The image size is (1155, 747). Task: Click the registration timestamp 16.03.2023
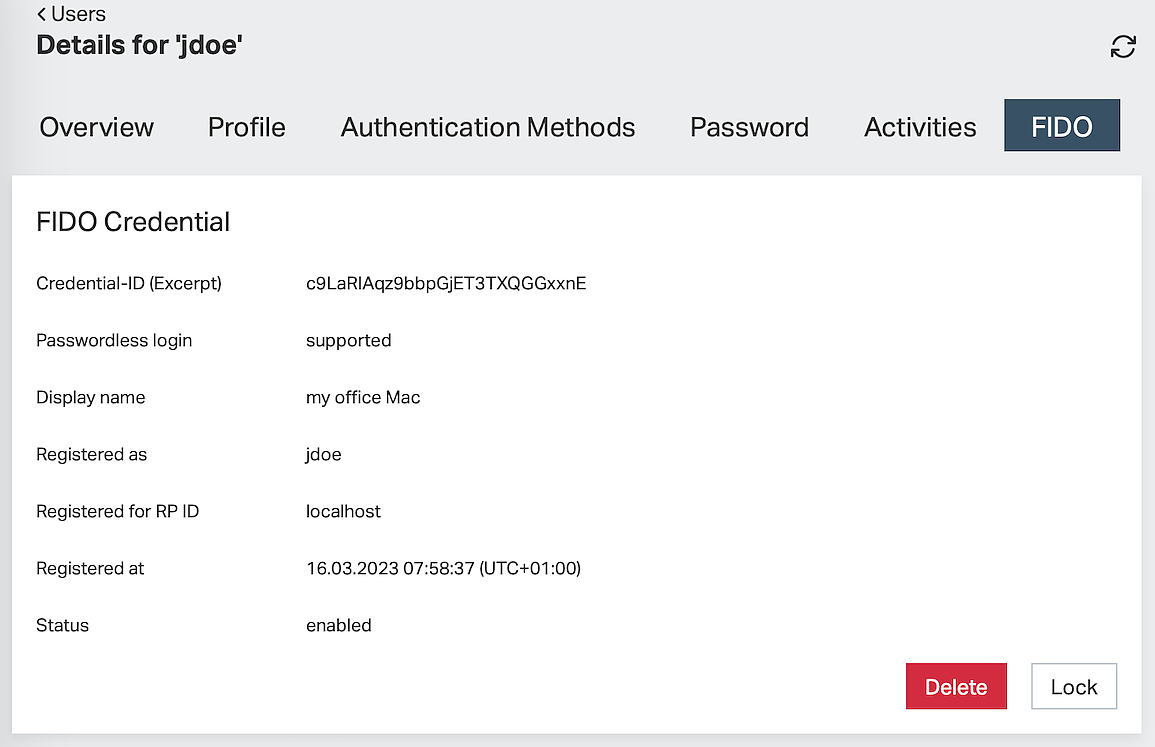pyautogui.click(x=443, y=568)
